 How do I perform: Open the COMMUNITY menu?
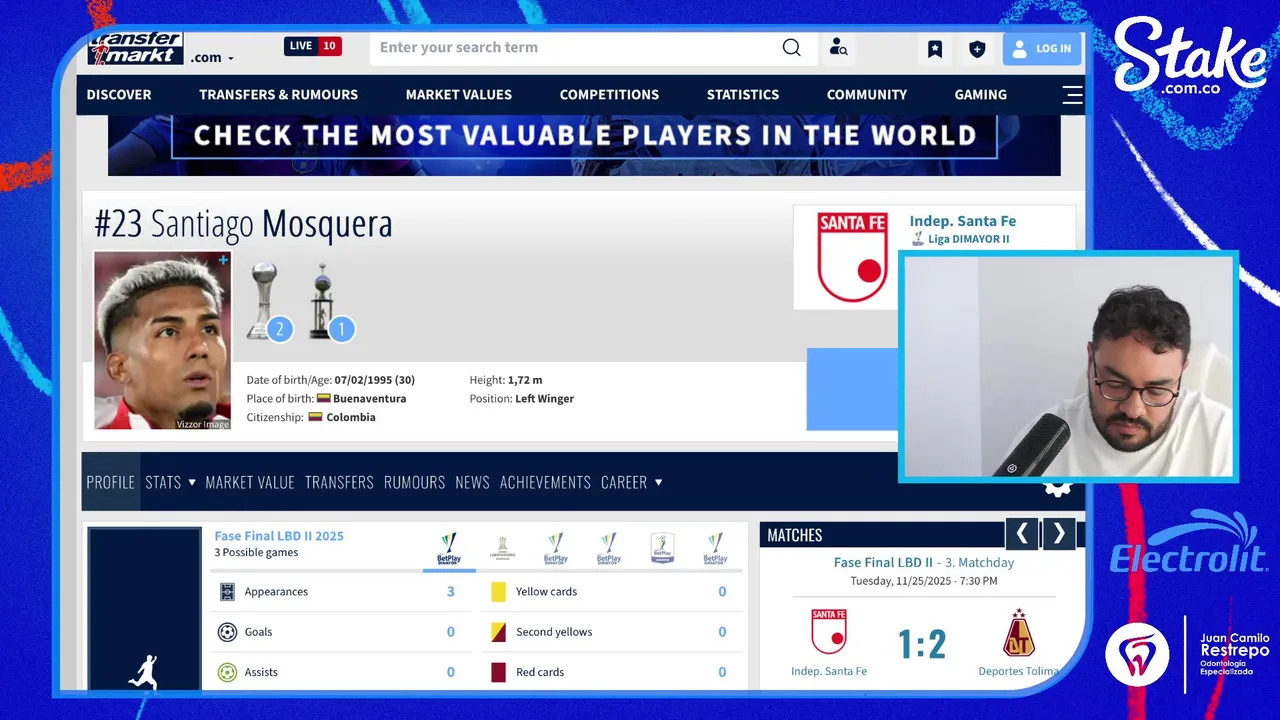coord(867,95)
